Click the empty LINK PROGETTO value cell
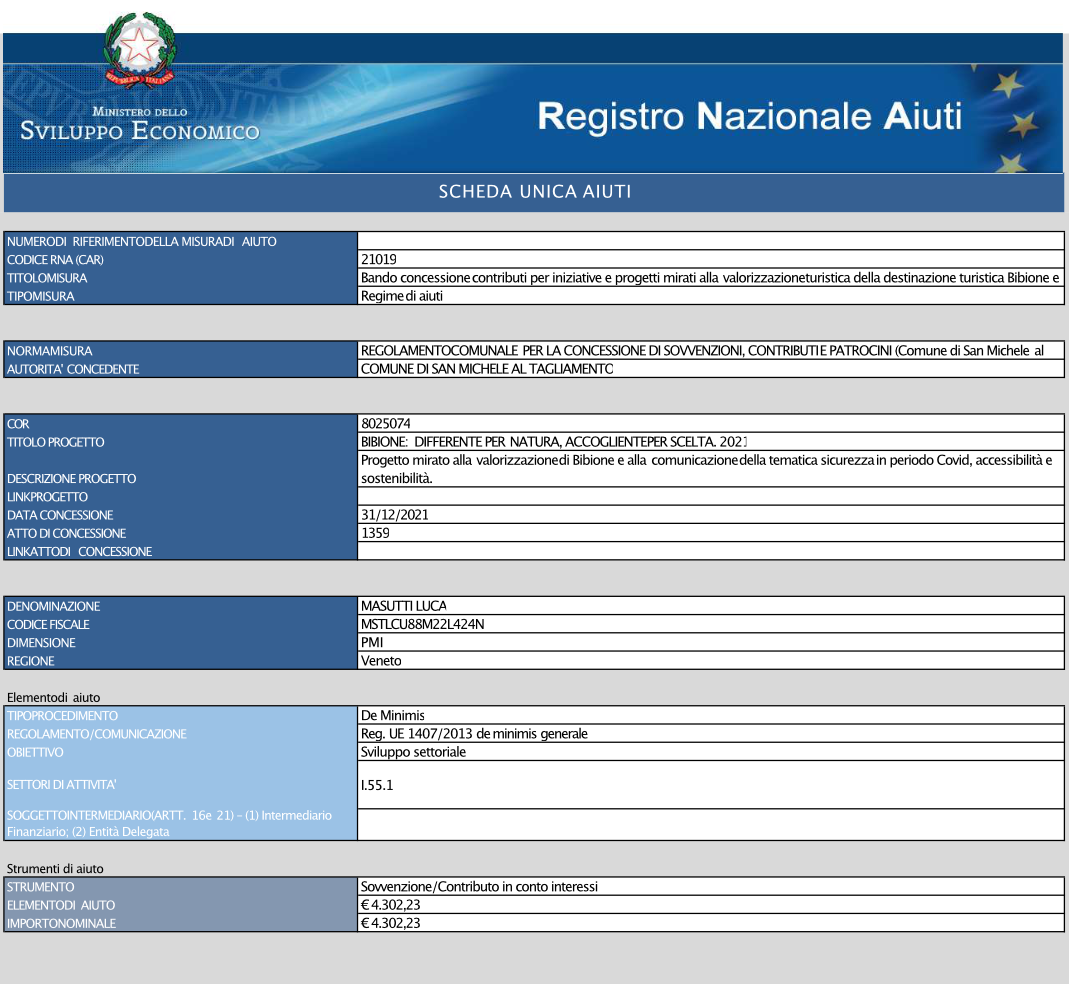Viewport: 1069px width, 984px height. (710, 496)
